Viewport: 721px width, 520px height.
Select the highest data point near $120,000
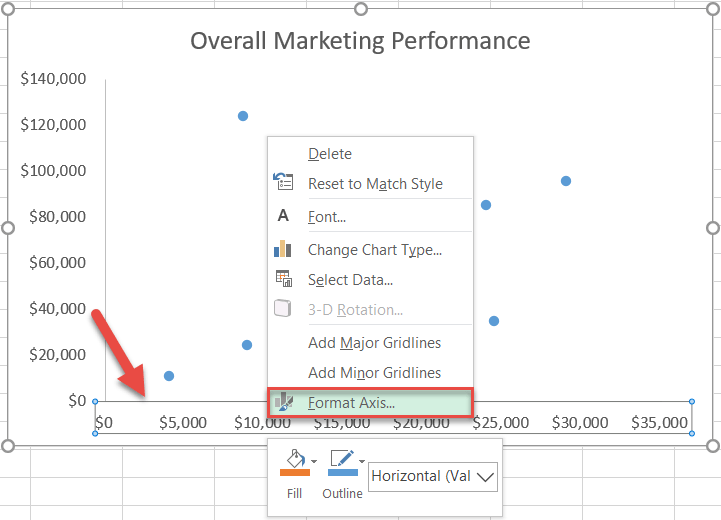point(243,116)
